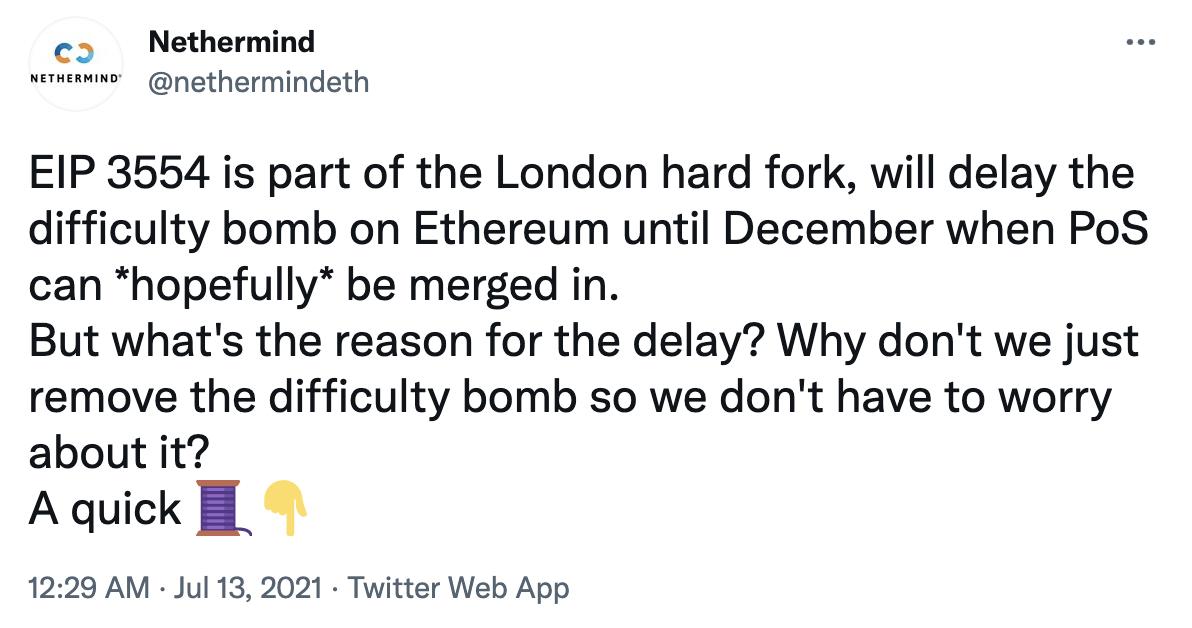Click the yellow pointing-down emoji

tap(287, 505)
